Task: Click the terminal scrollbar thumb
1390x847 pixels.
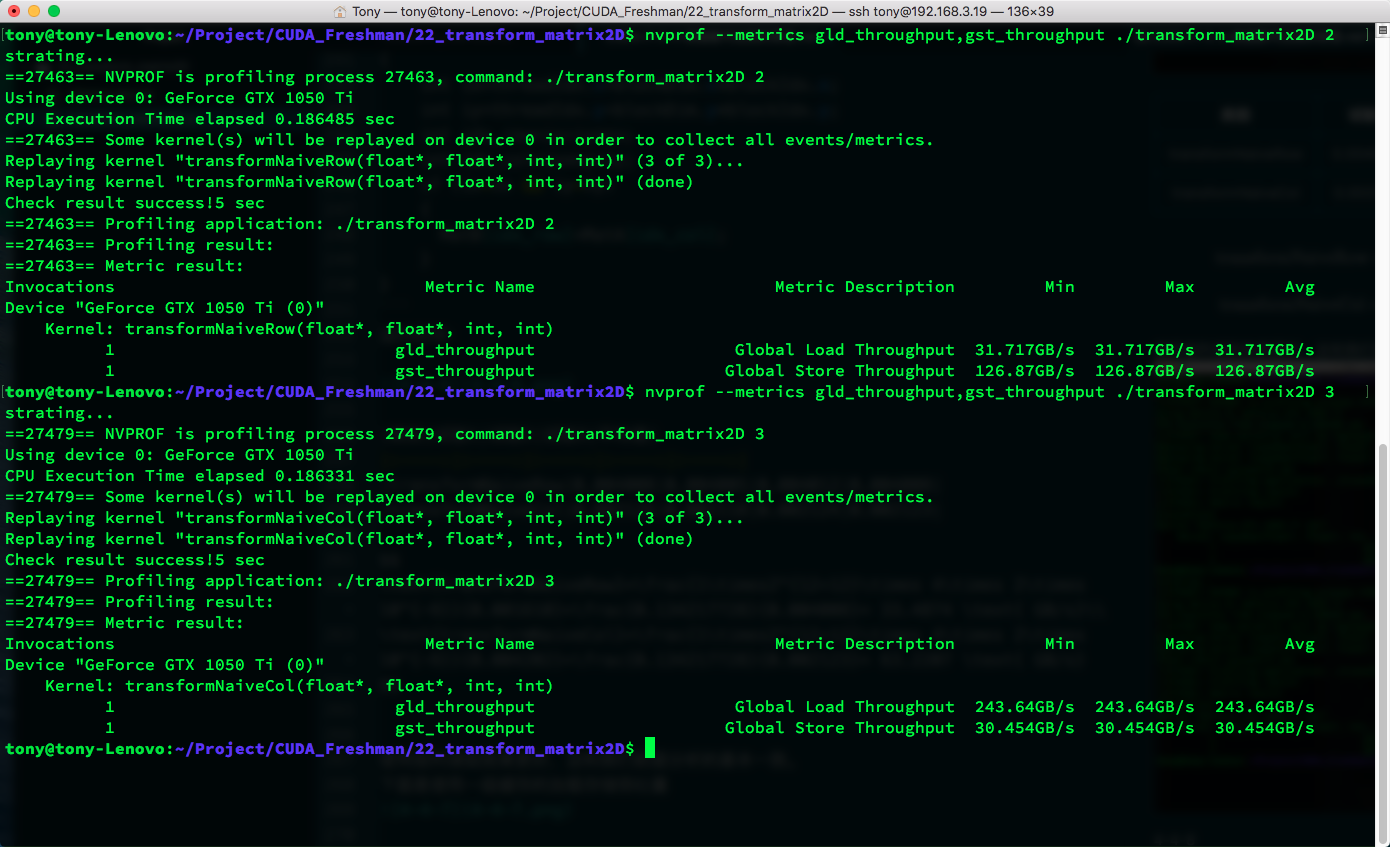Action: [x=1383, y=640]
